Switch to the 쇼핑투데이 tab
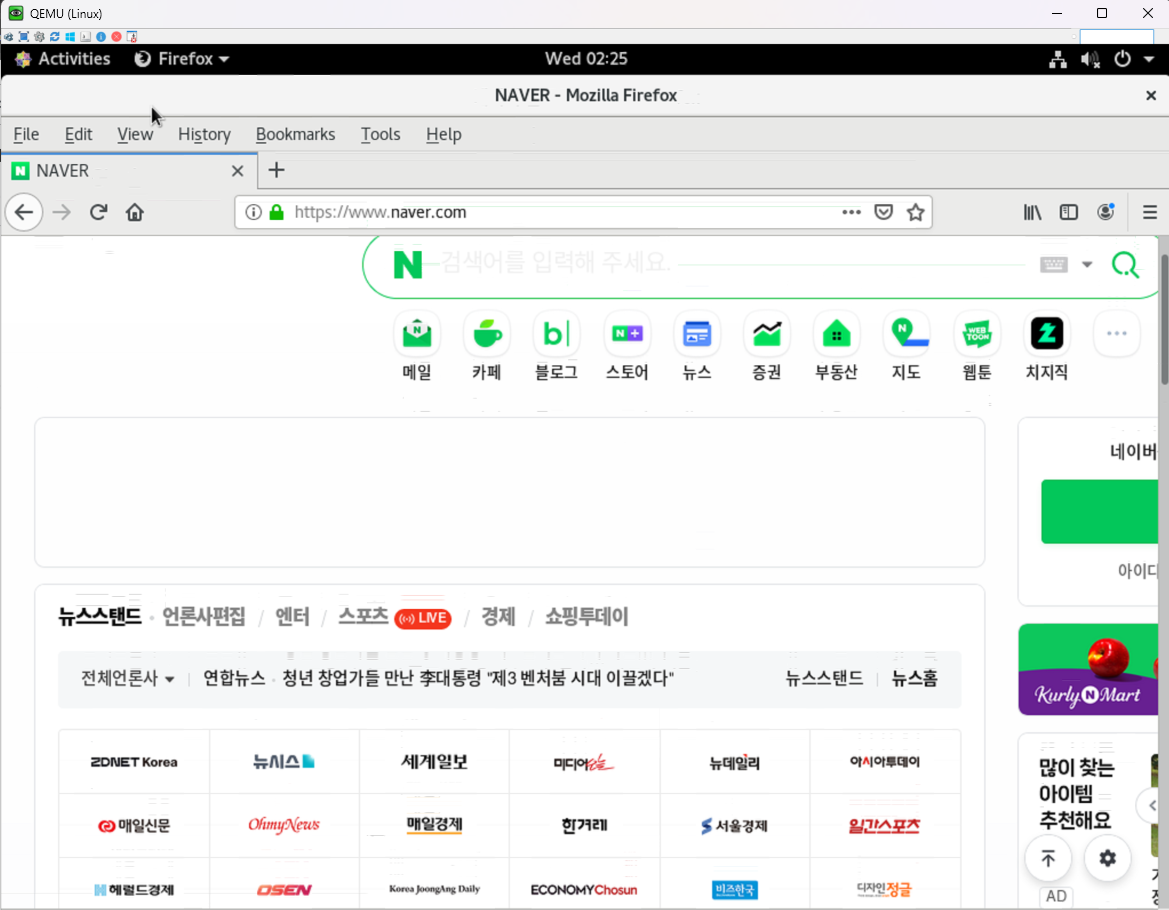Image resolution: width=1169 pixels, height=910 pixels. tap(587, 616)
